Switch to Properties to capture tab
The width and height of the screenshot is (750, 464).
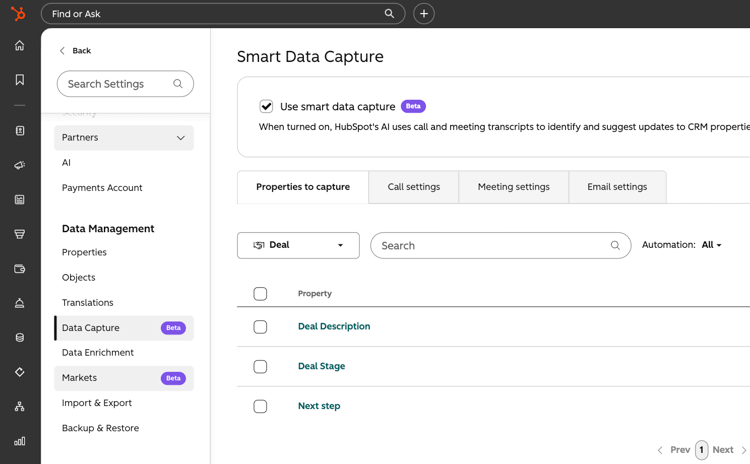303,187
